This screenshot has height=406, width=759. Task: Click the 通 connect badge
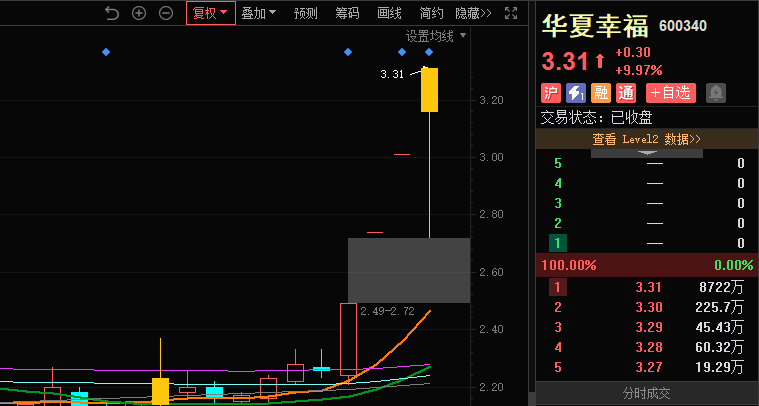pos(626,93)
